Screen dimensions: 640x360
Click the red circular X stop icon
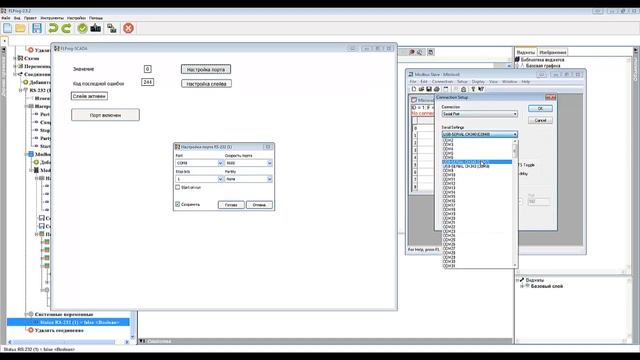[128, 28]
